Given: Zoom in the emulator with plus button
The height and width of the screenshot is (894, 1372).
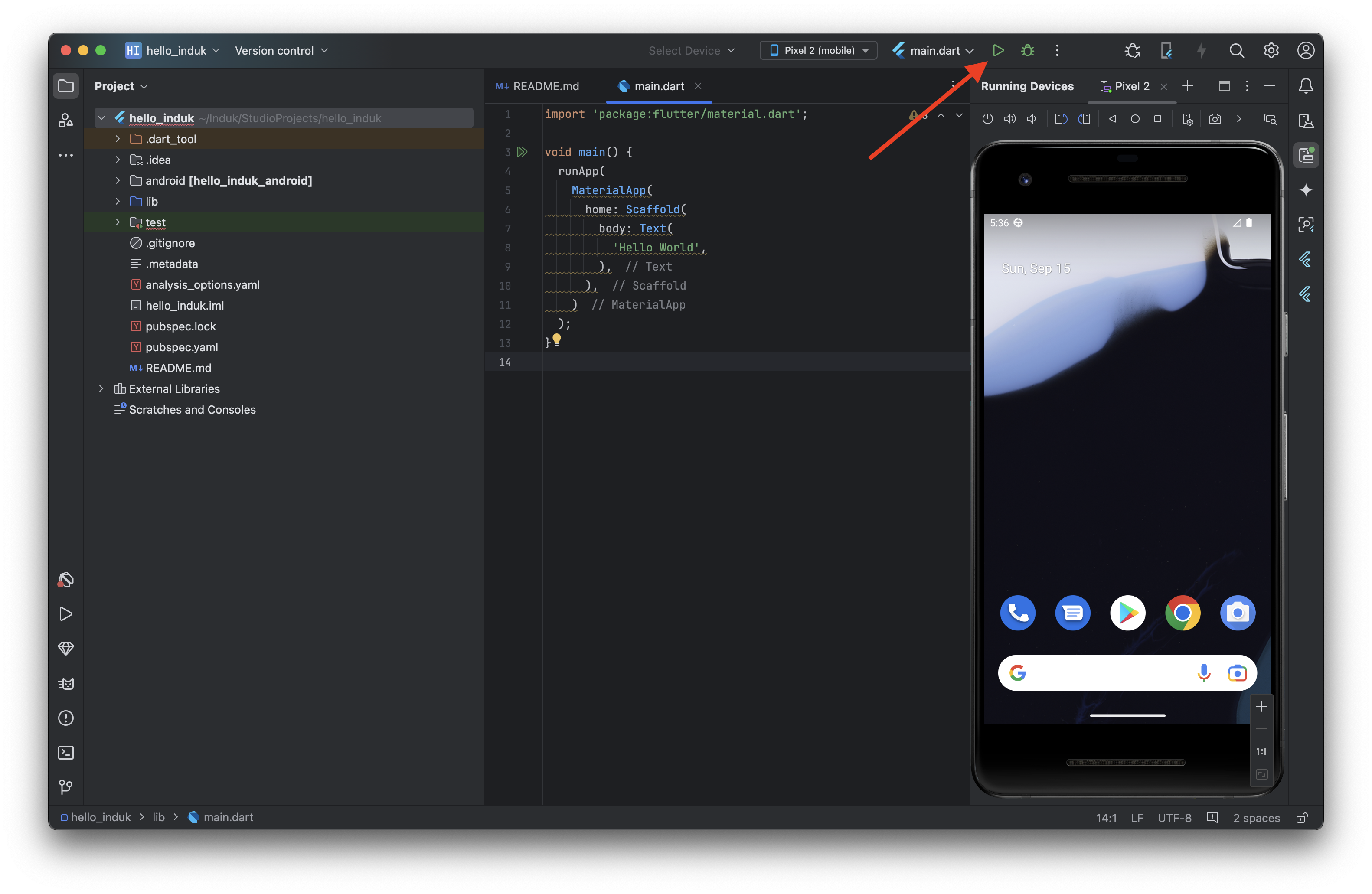Looking at the screenshot, I should (1261, 706).
